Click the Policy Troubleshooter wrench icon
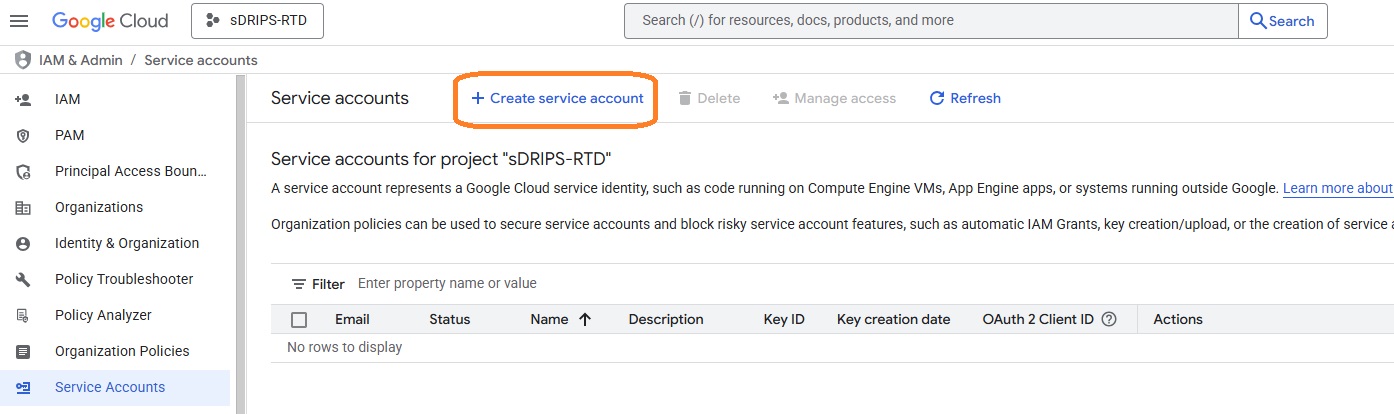This screenshot has height=414, width=1394. (23, 279)
